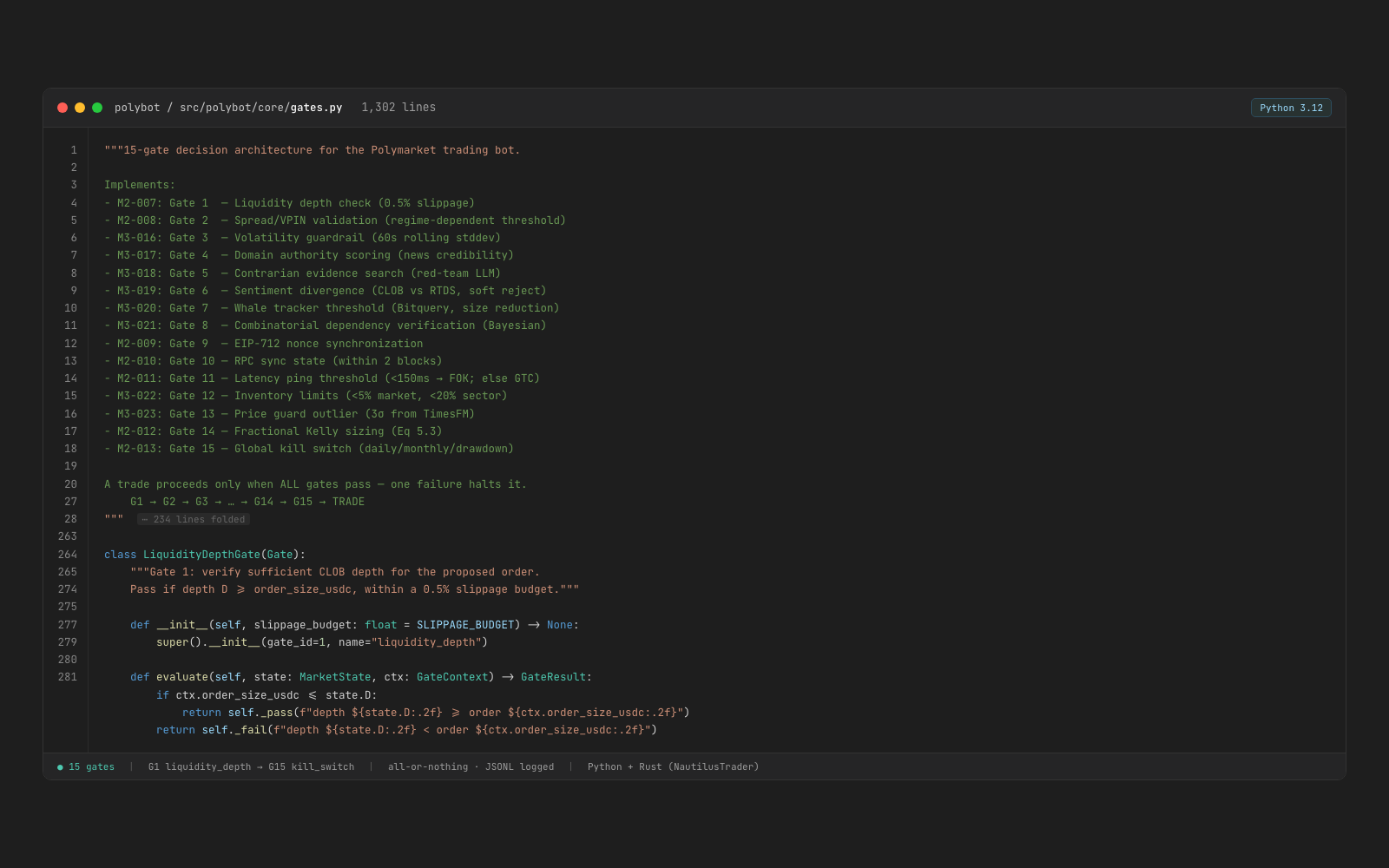Click the 'Gate 12' Inventory limits line
This screenshot has width=1389, height=868.
coord(306,396)
